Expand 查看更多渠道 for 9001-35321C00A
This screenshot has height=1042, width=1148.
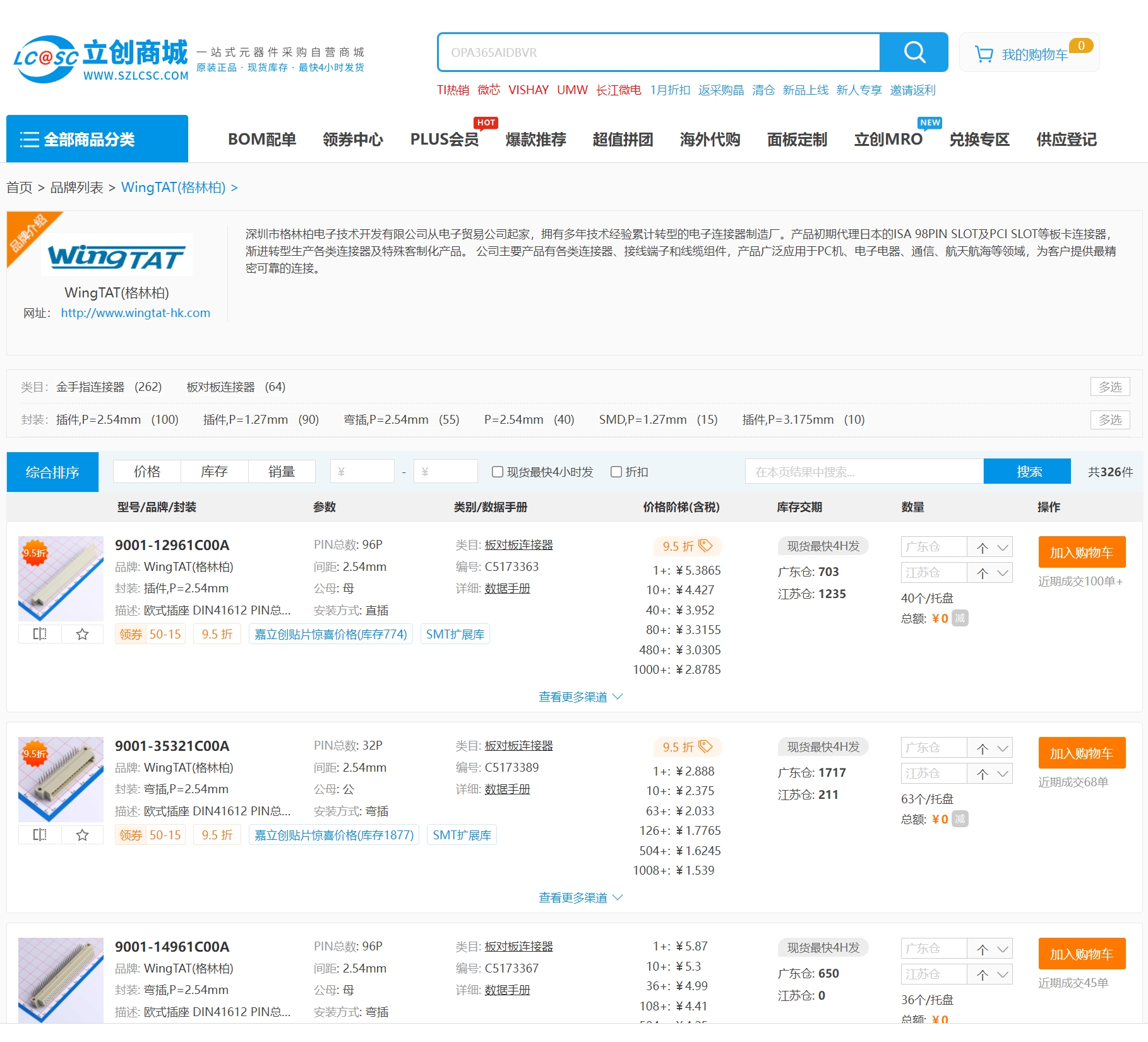click(580, 897)
